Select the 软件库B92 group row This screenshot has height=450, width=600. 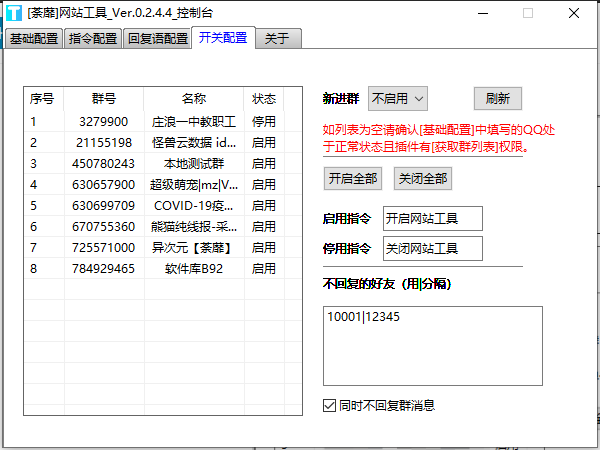(193, 268)
